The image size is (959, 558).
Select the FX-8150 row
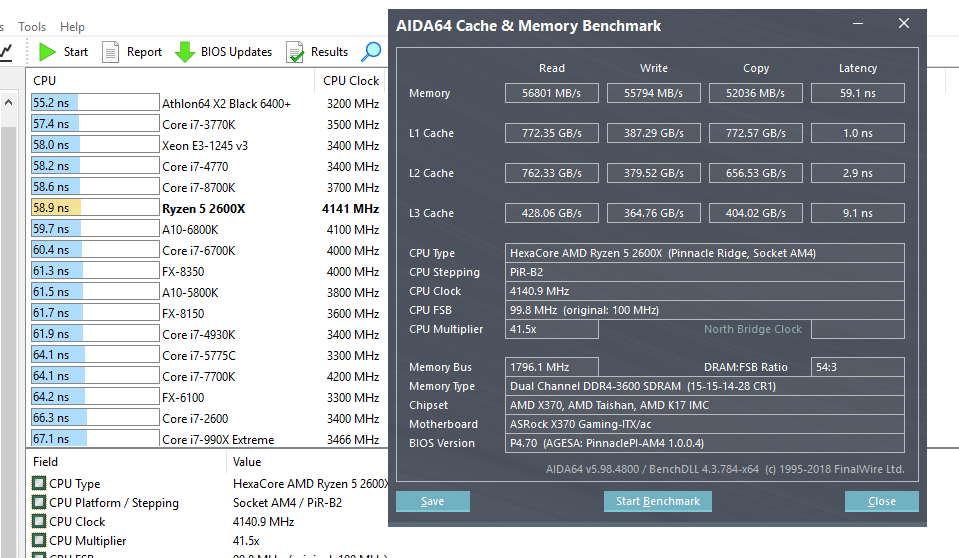(x=207, y=313)
